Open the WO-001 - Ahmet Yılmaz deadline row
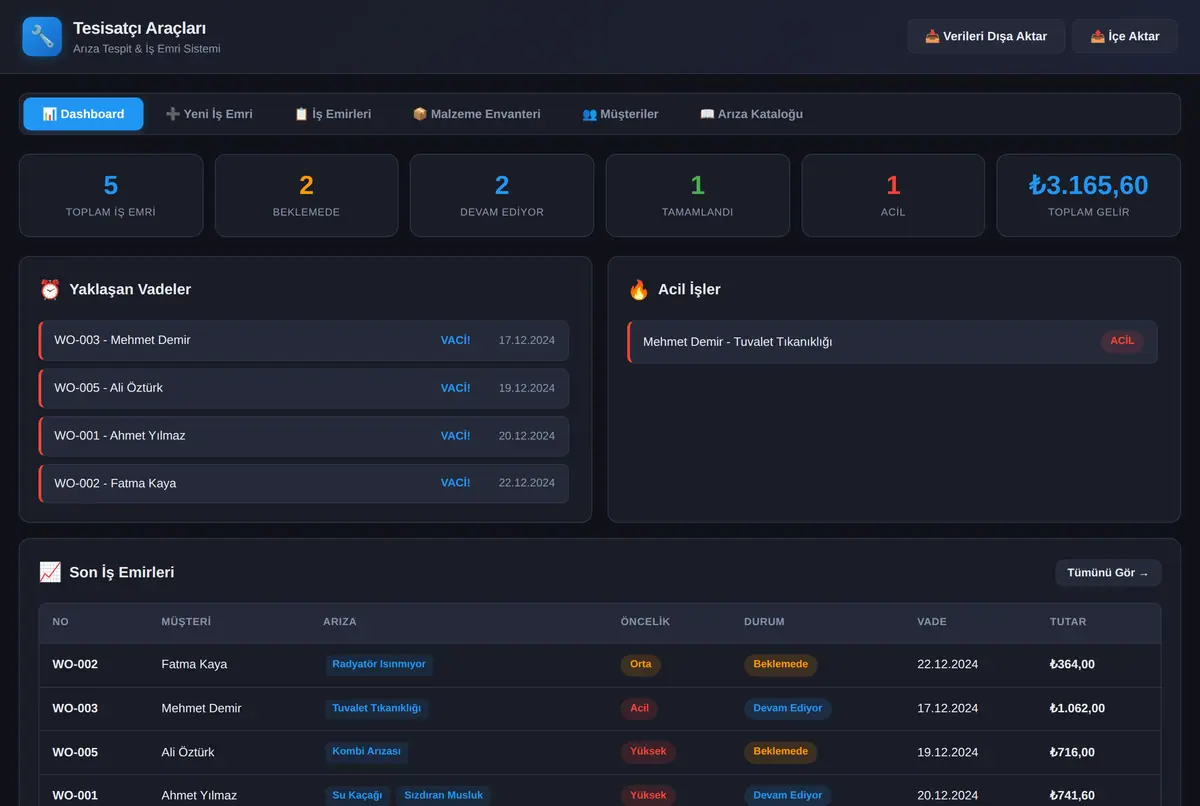Viewport: 1200px width, 806px height. pos(304,436)
